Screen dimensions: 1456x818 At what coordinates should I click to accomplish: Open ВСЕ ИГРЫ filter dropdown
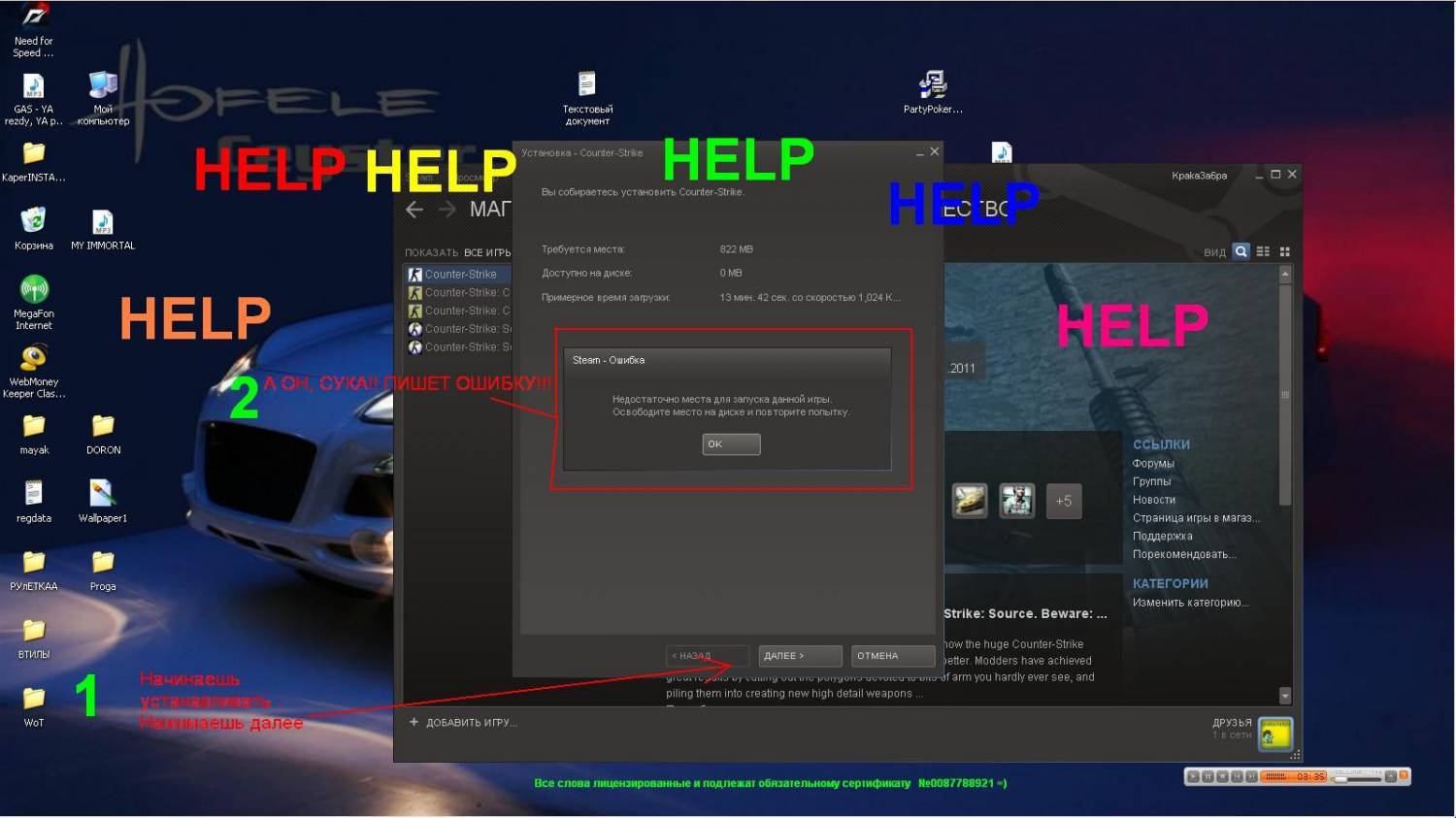click(487, 252)
